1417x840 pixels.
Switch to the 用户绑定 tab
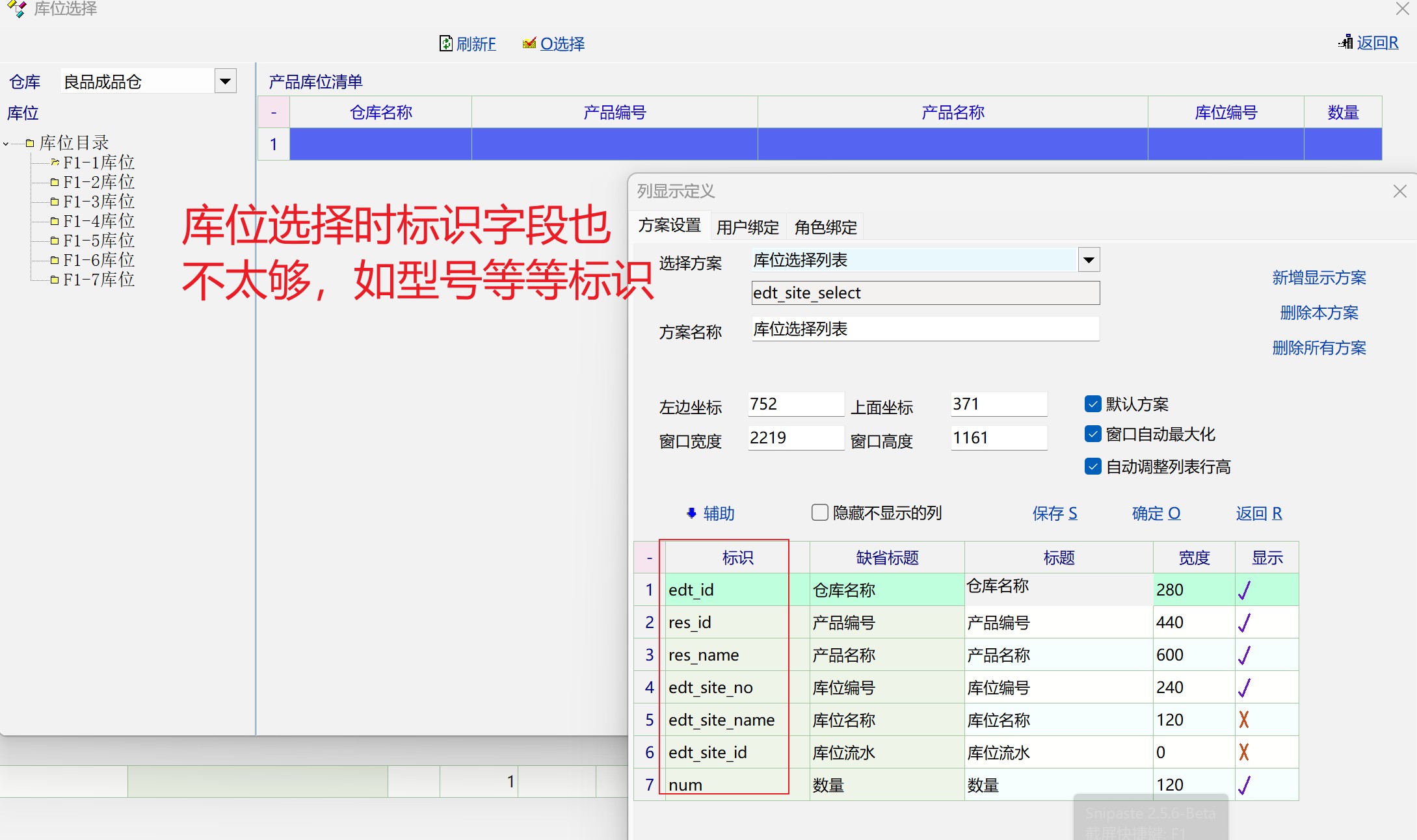point(747,227)
